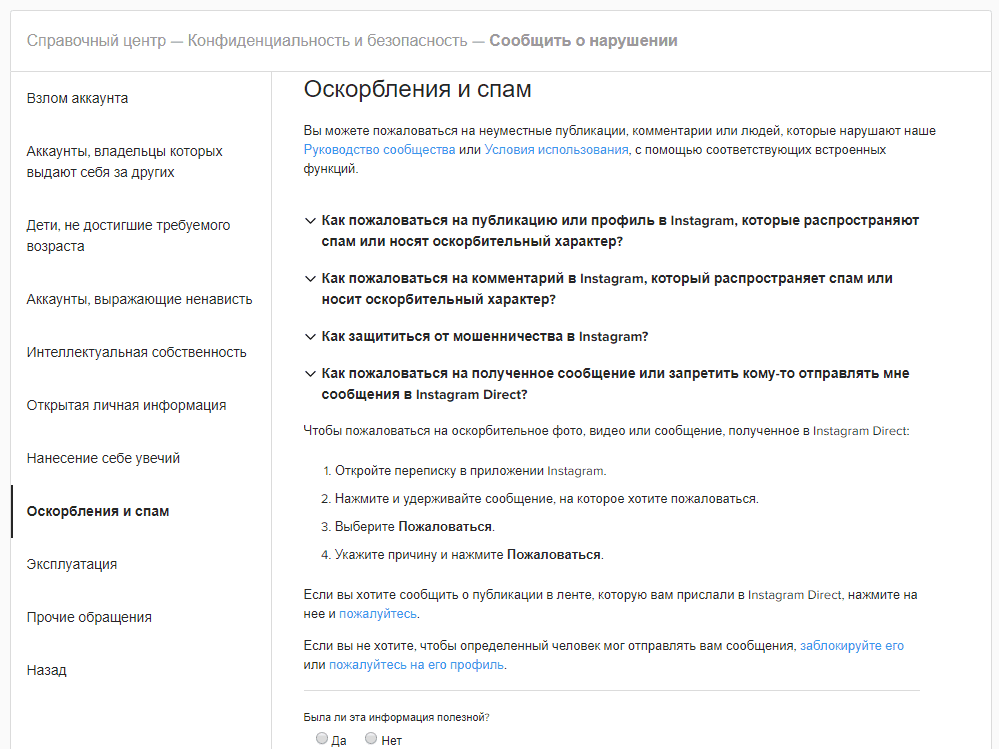
Task: Click step 'Укажите причину и нажмите Пожаловаться'
Action: [469, 555]
